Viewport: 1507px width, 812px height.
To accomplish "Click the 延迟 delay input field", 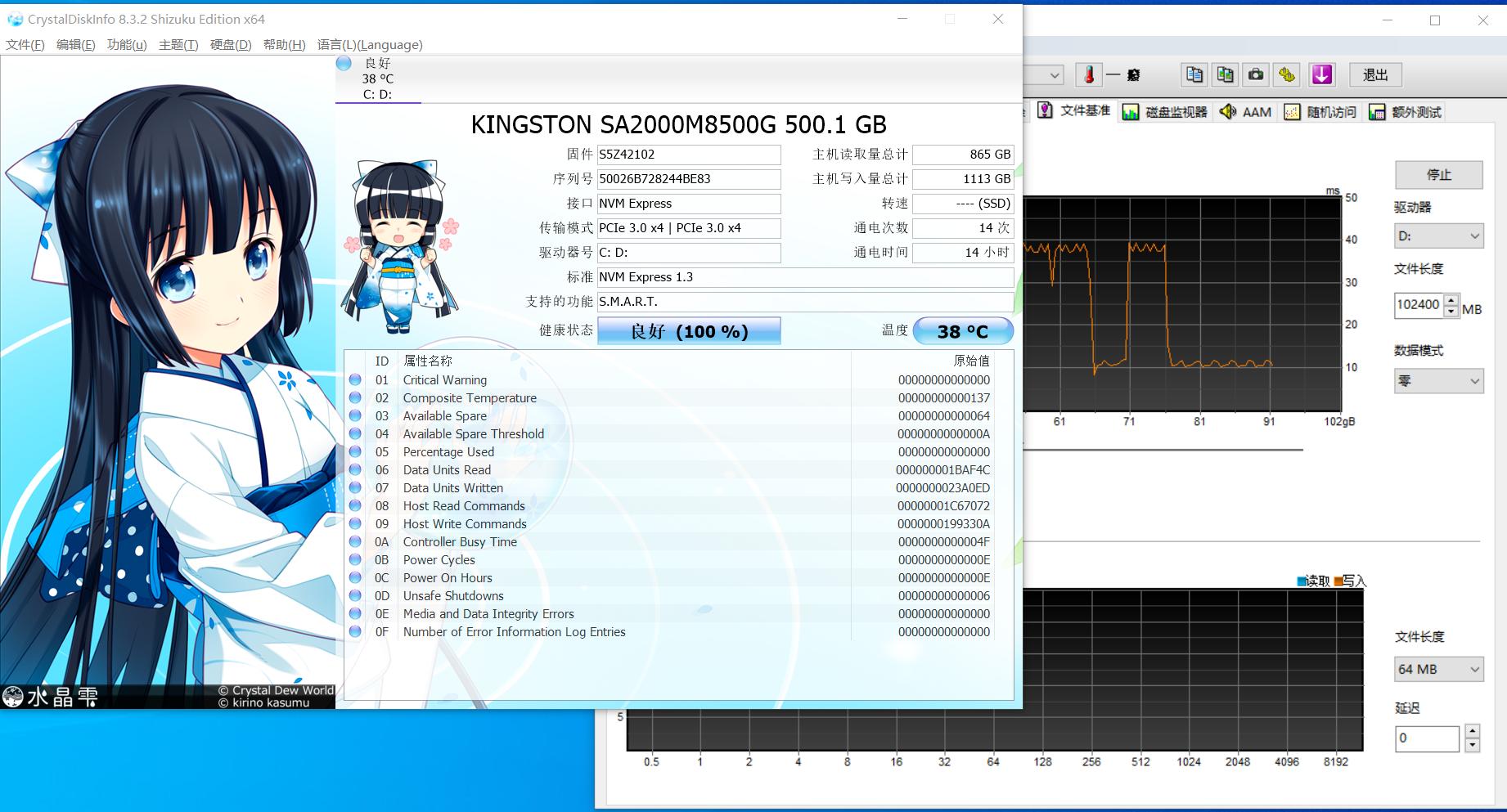I will coord(1426,738).
